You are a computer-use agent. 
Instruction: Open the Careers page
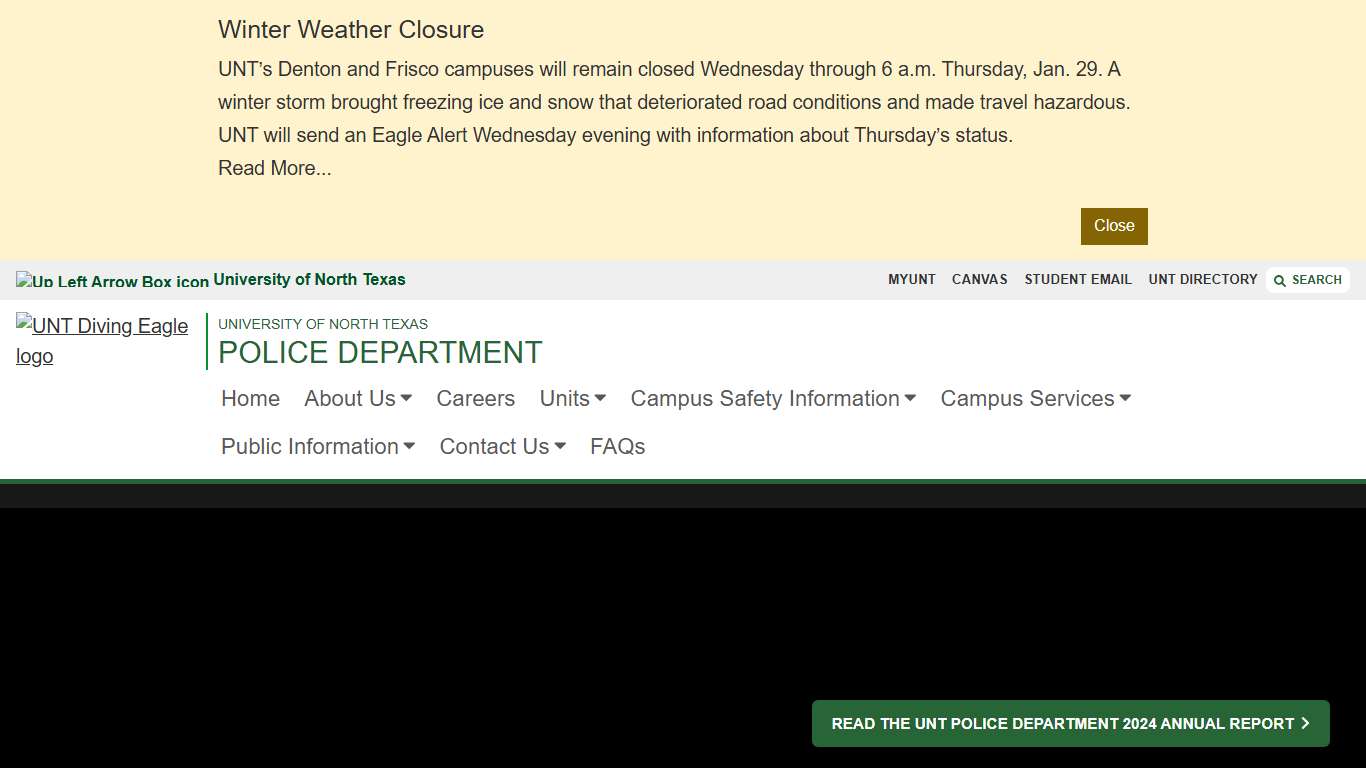coord(476,398)
